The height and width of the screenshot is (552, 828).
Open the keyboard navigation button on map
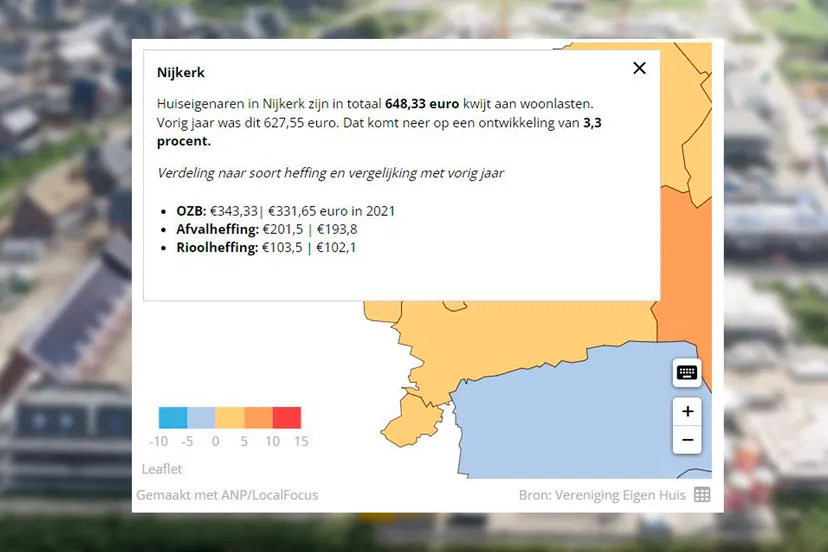[x=686, y=372]
